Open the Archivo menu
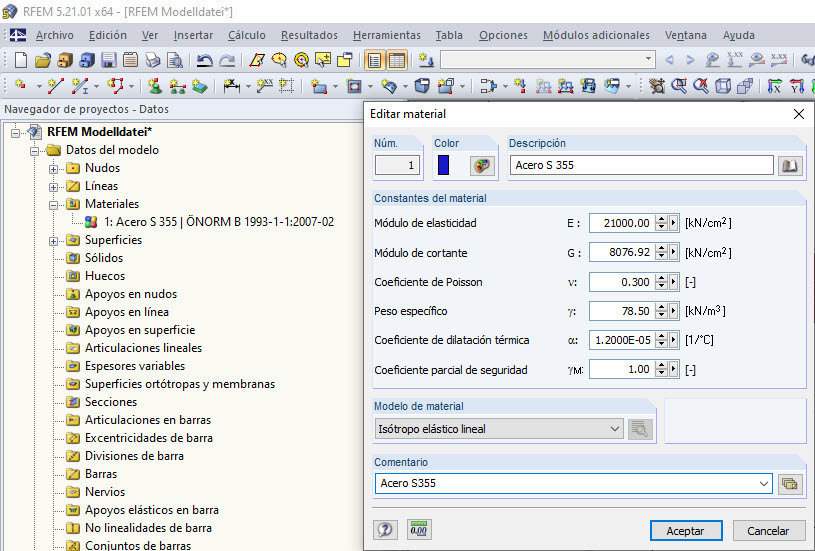 click(55, 35)
